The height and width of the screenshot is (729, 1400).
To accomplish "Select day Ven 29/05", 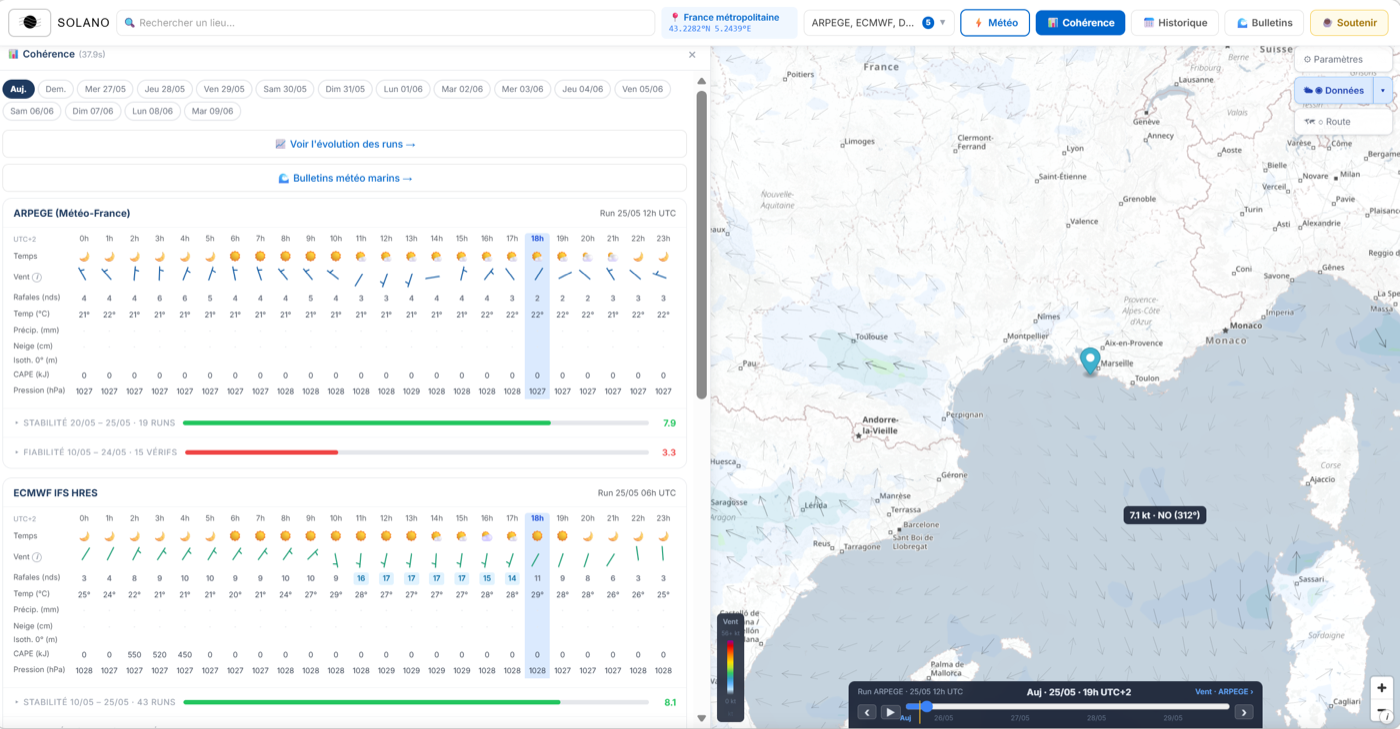I will [225, 89].
